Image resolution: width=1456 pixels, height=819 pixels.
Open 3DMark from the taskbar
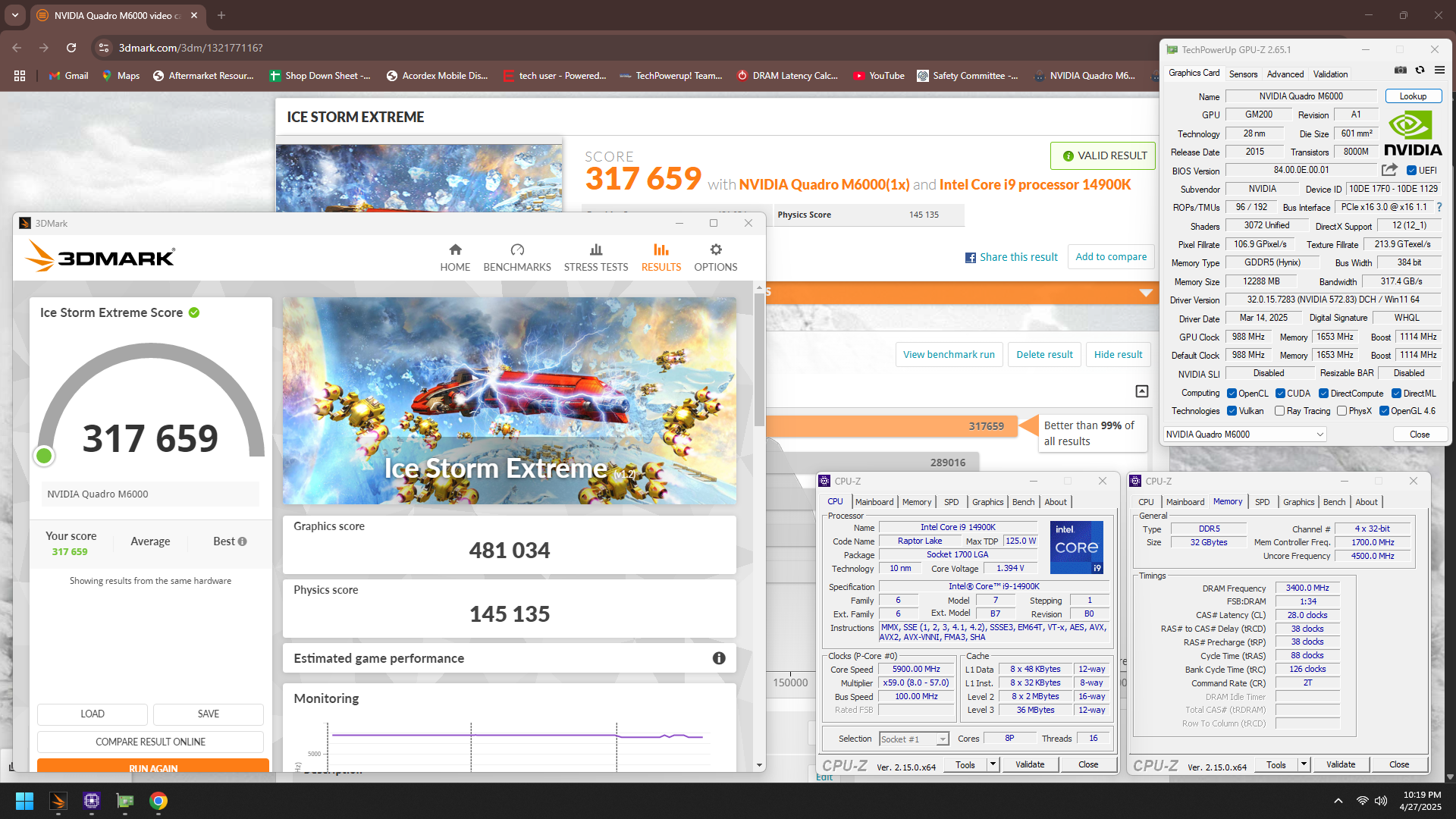tap(58, 801)
